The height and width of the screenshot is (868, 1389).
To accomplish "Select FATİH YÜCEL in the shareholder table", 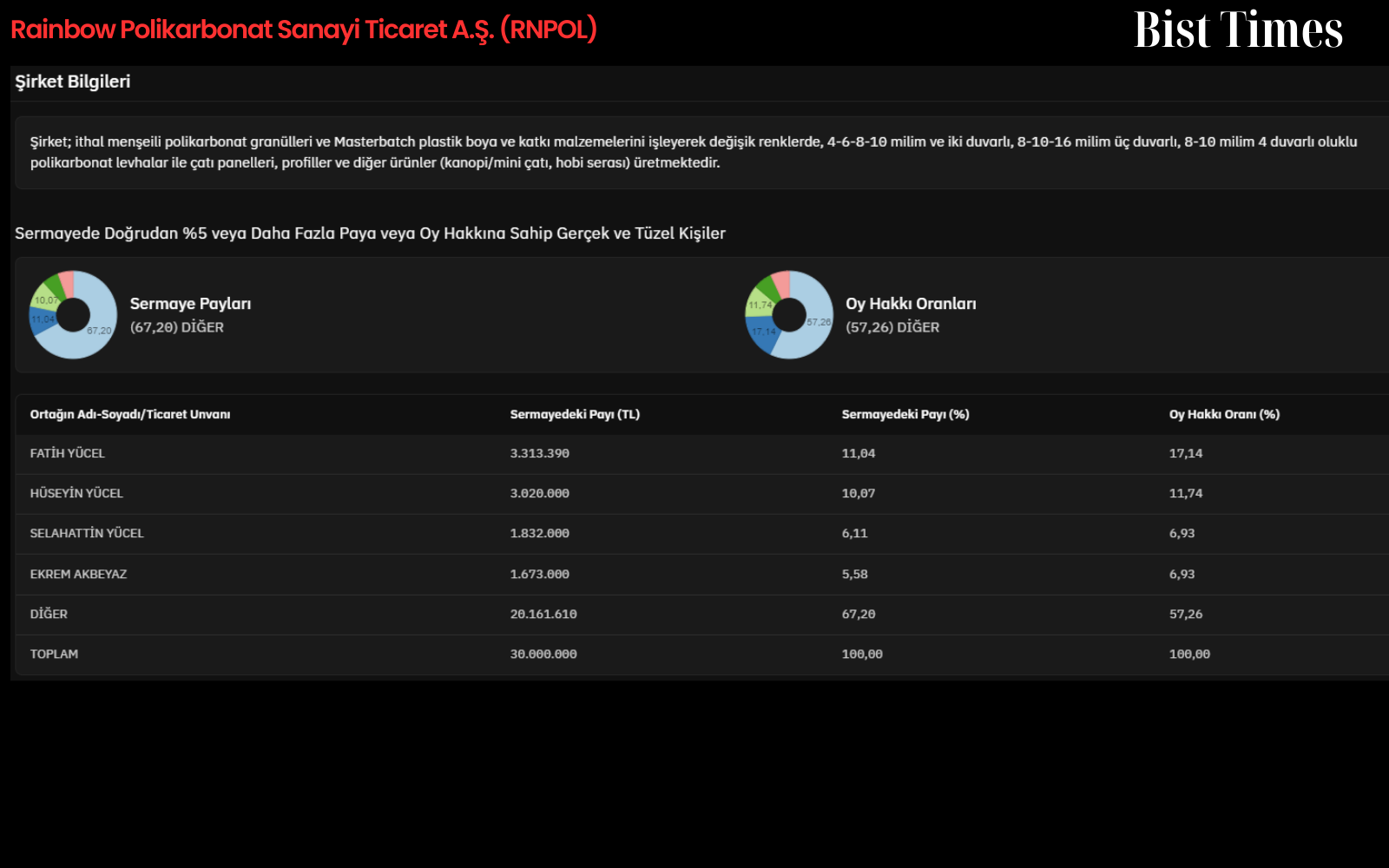I will tap(68, 453).
